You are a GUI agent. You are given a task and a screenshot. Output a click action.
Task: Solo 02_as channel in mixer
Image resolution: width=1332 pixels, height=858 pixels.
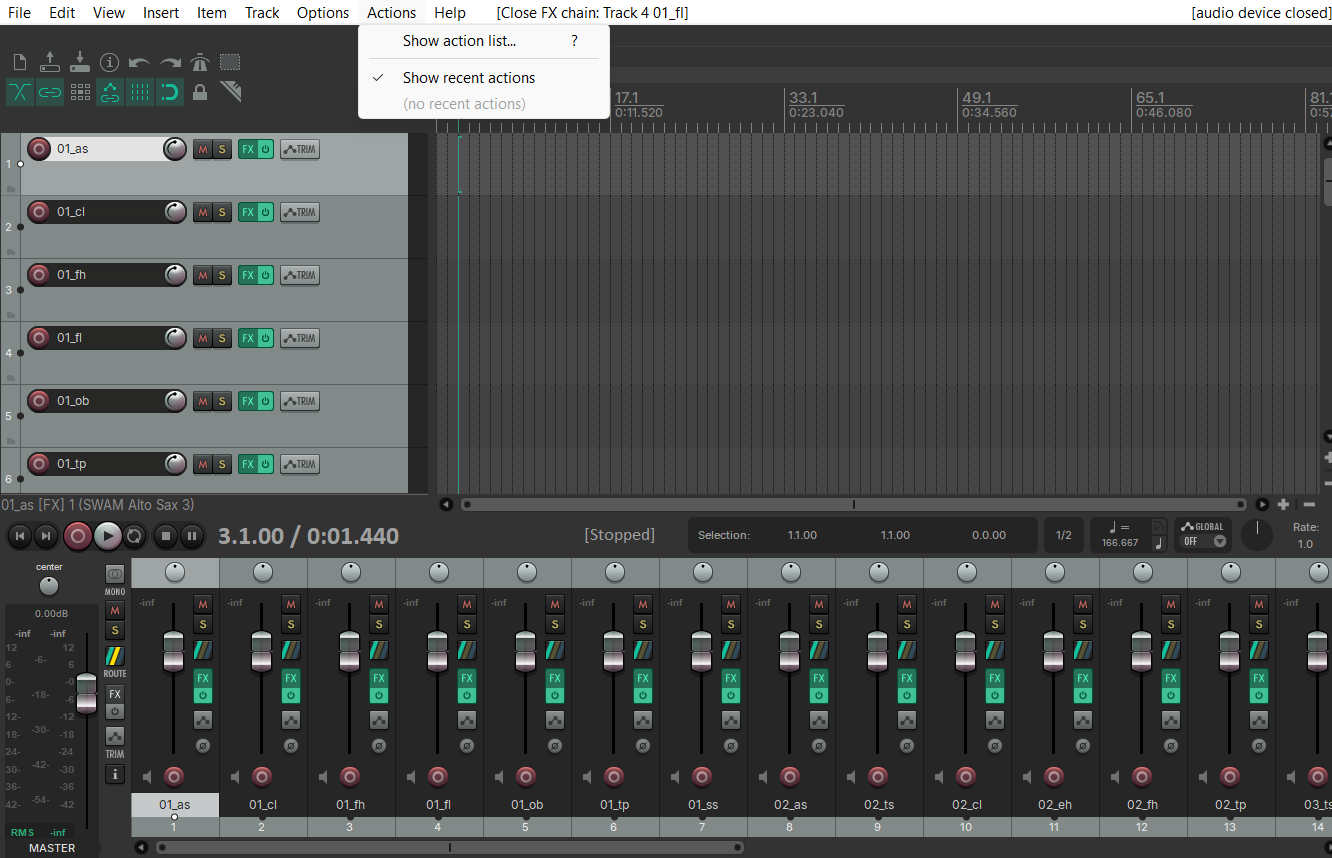coord(819,624)
